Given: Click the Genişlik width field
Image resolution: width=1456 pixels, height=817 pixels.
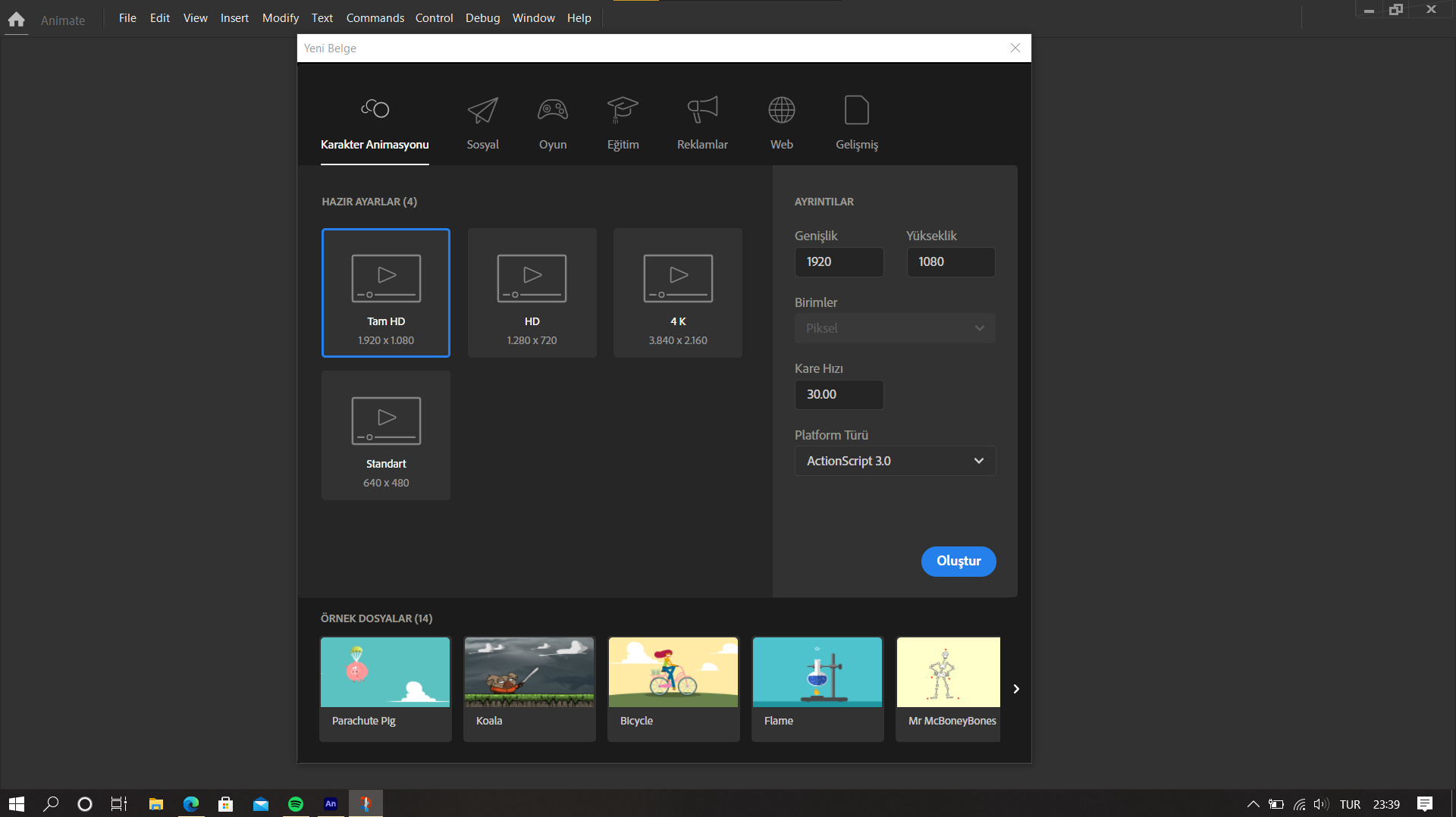Looking at the screenshot, I should (839, 262).
